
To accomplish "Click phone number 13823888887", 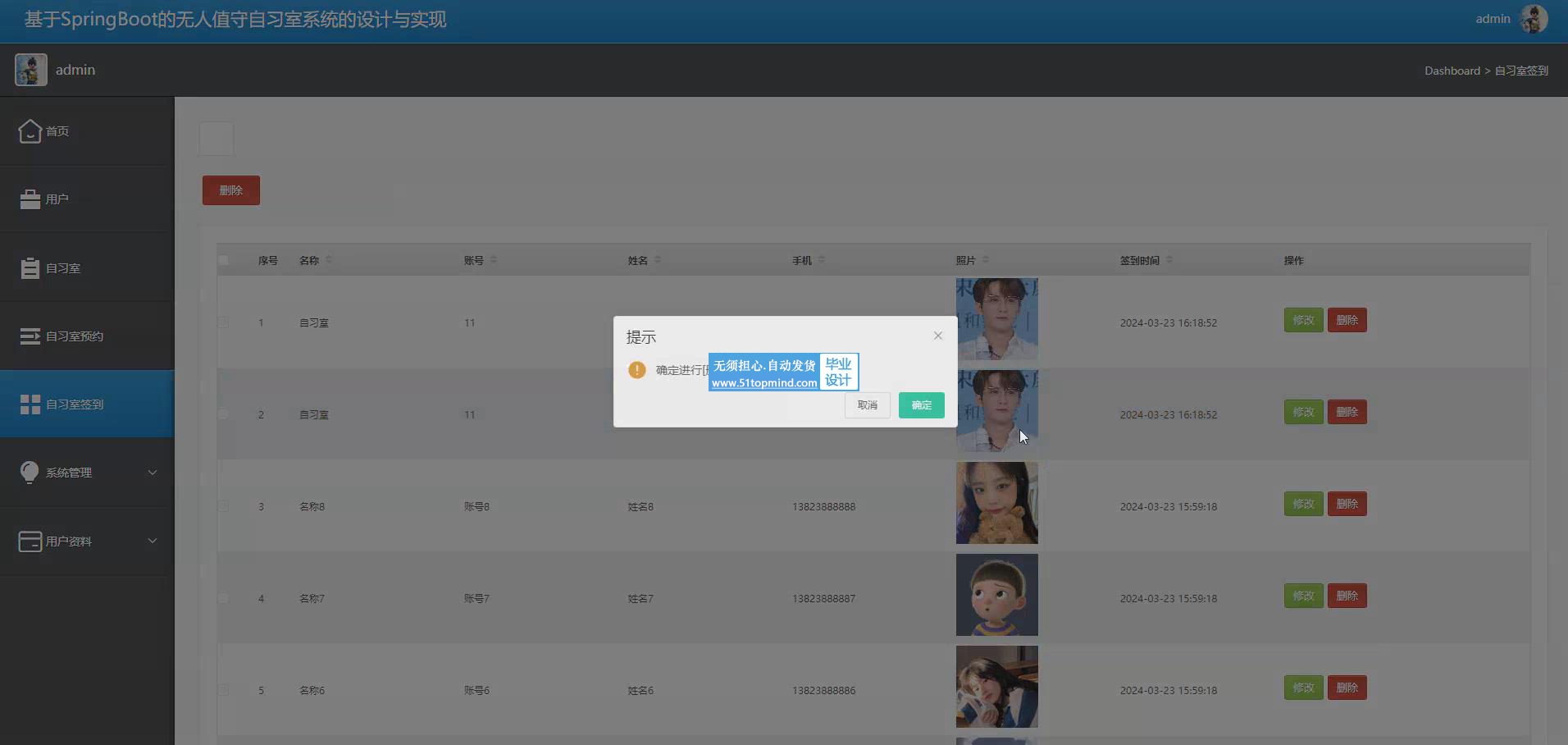I will pyautogui.click(x=823, y=599).
